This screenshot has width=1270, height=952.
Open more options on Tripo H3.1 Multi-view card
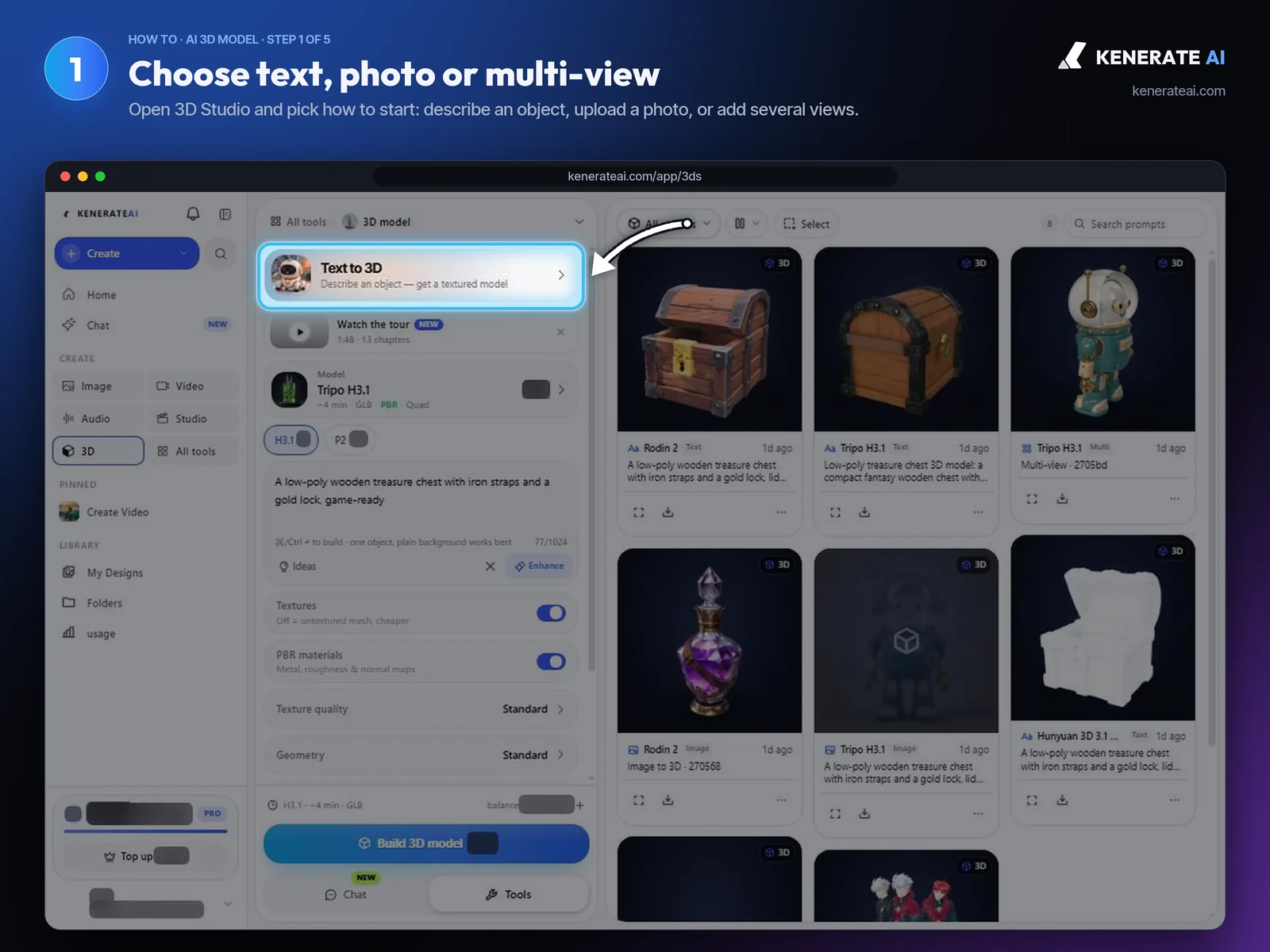1175,499
